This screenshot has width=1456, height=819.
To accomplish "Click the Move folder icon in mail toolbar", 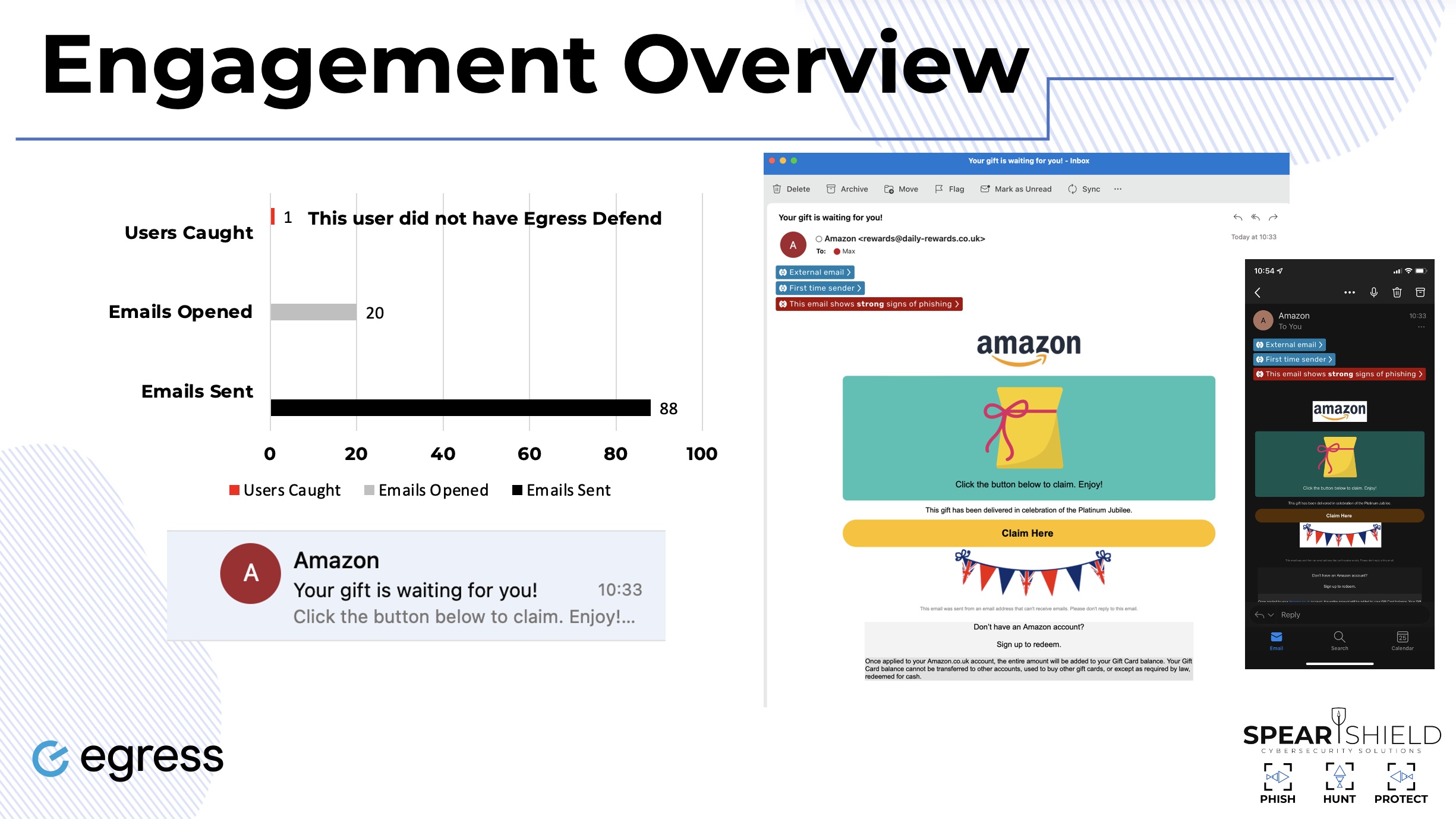I will [889, 189].
